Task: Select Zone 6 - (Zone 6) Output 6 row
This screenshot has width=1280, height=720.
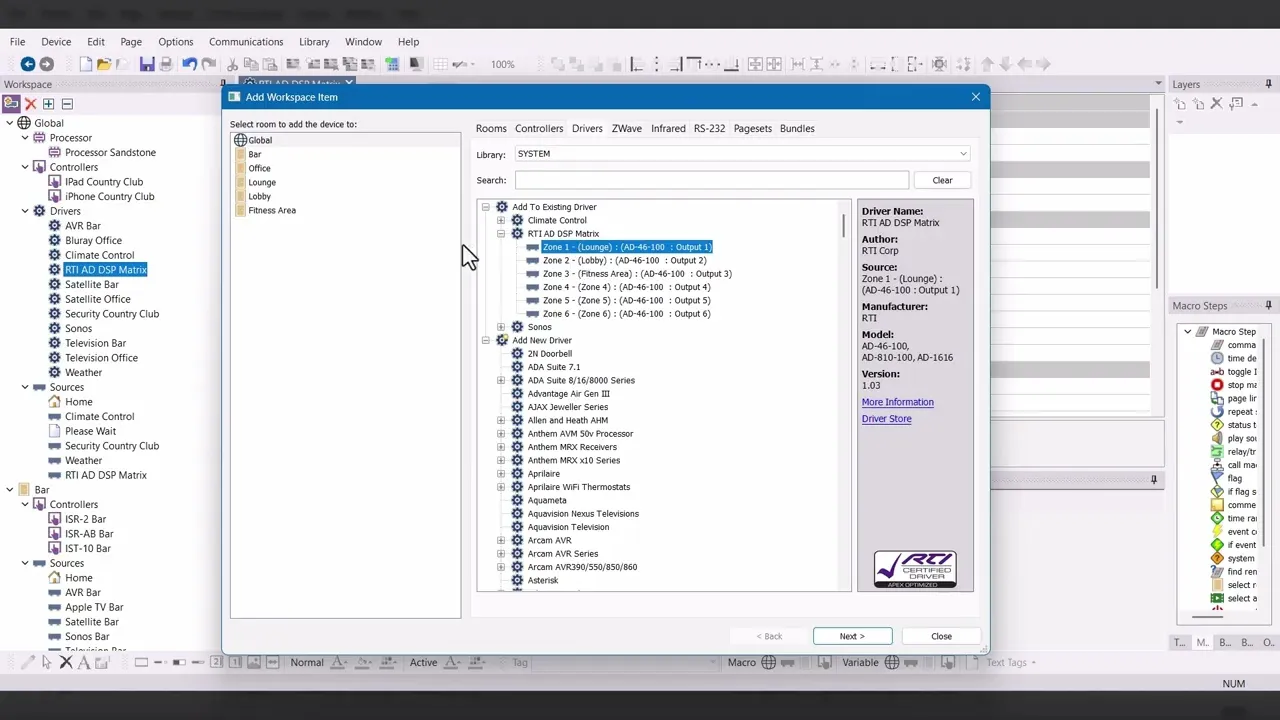Action: [626, 314]
